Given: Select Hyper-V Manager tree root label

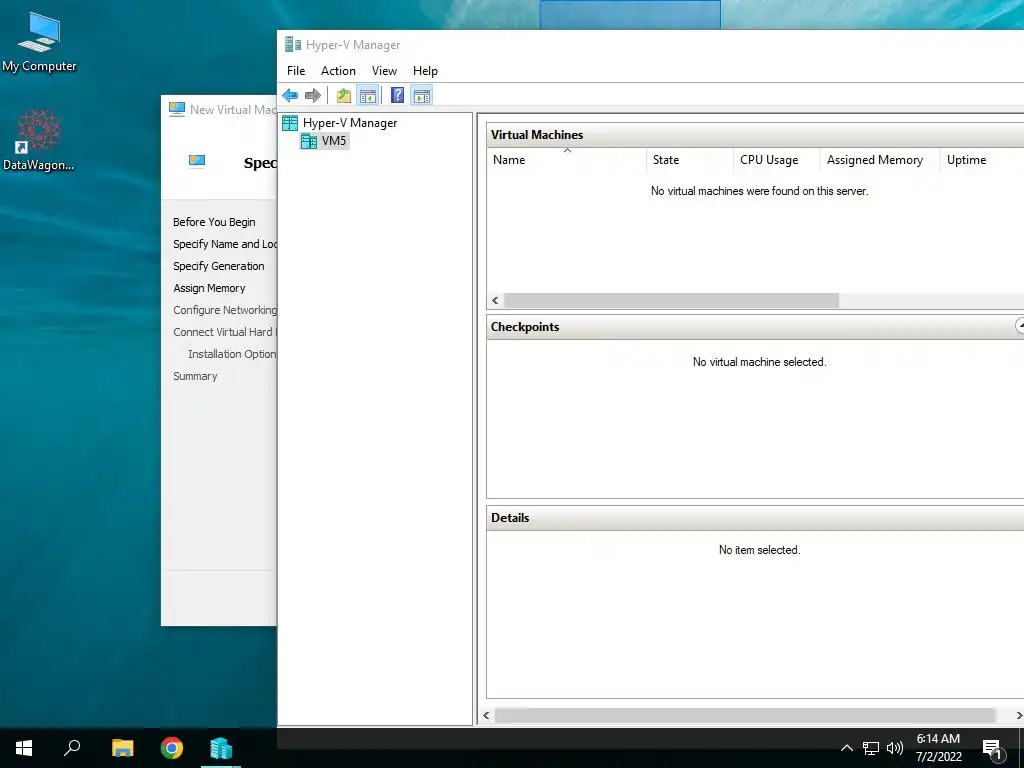Looking at the screenshot, I should click(350, 123).
